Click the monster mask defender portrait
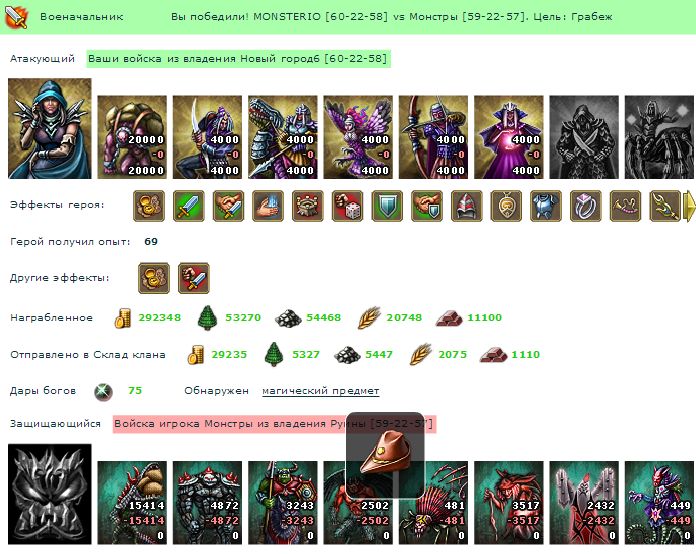Image resolution: width=696 pixels, height=554 pixels. pos(50,494)
